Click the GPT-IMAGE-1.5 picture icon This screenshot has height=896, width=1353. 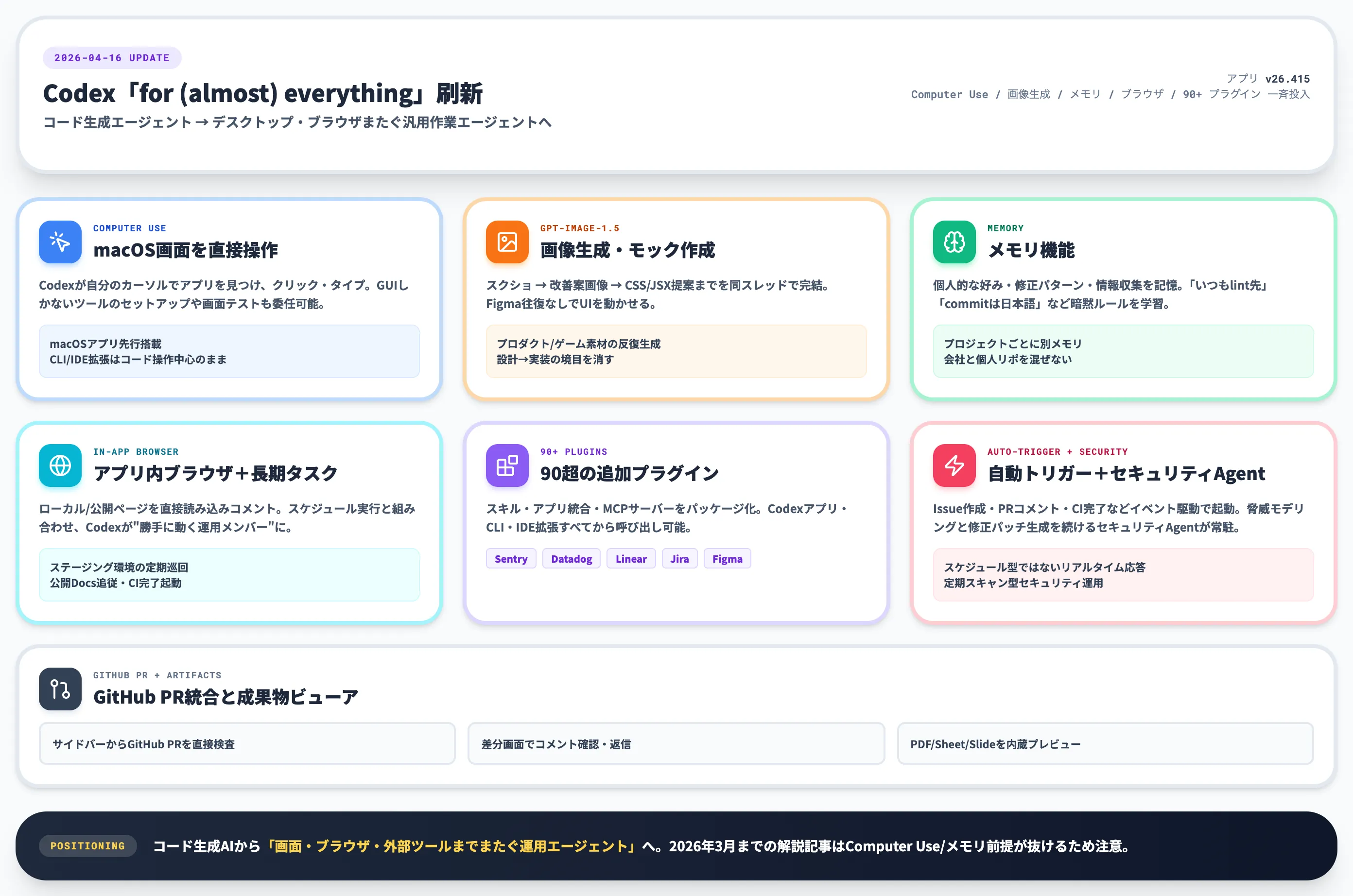click(506, 242)
